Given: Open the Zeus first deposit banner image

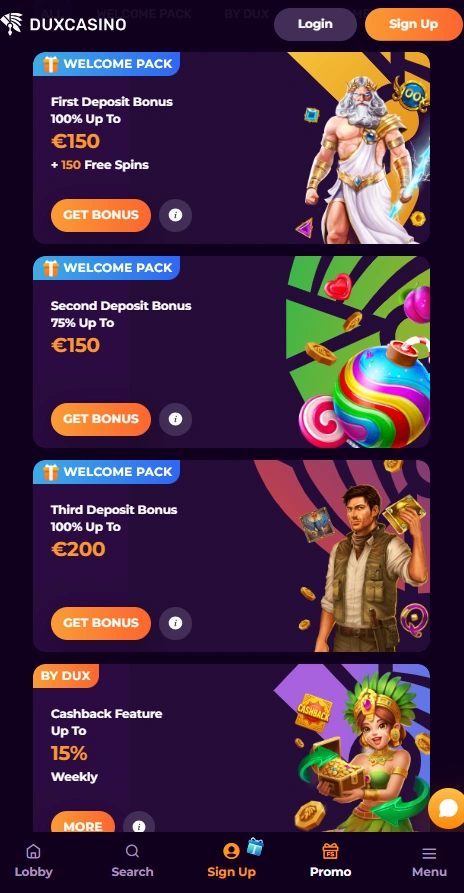Looking at the screenshot, I should click(x=359, y=148).
